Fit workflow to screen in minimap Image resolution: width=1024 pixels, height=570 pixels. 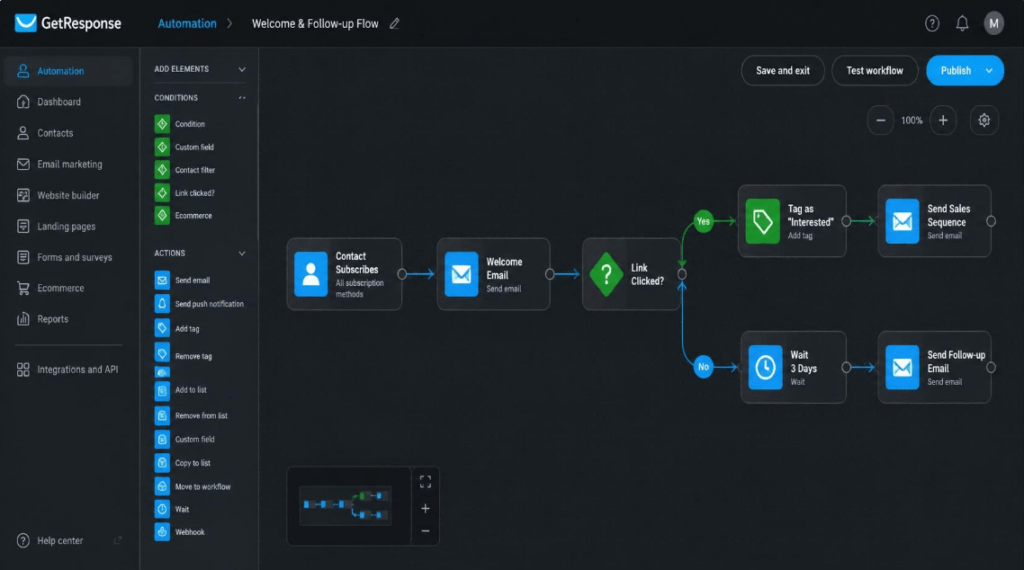(x=425, y=482)
